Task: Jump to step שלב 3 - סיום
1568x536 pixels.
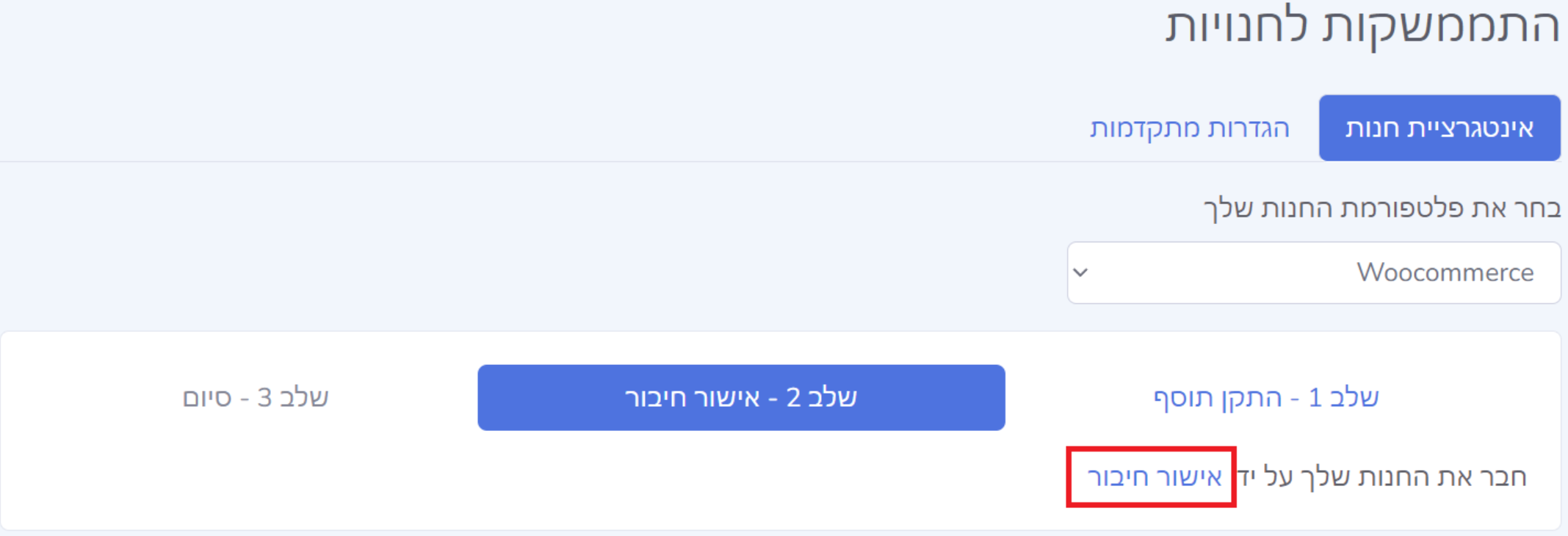Action: tap(255, 397)
